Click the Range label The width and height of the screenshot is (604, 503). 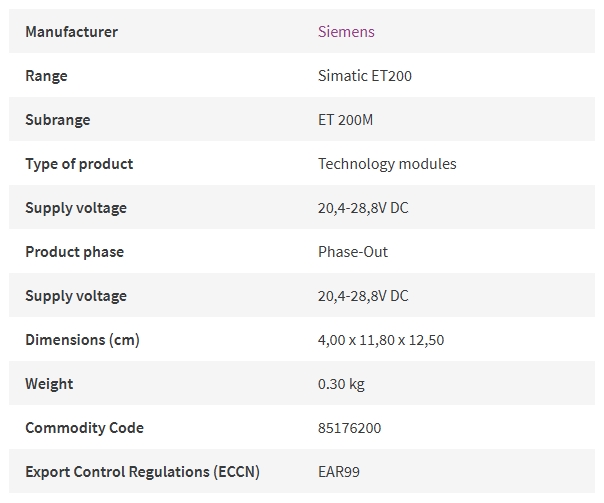point(46,76)
